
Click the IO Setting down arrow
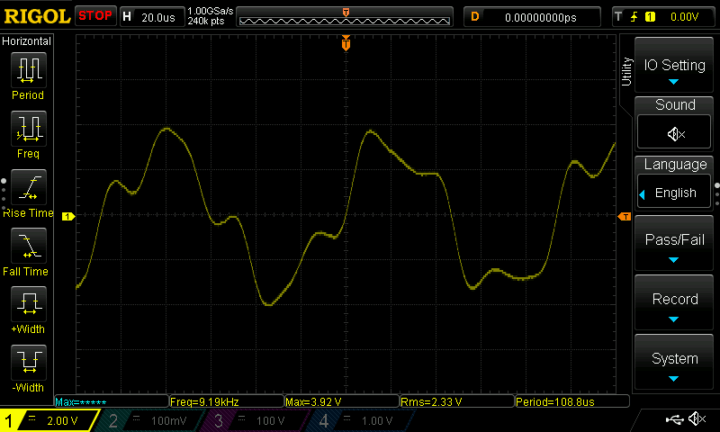pos(673,82)
